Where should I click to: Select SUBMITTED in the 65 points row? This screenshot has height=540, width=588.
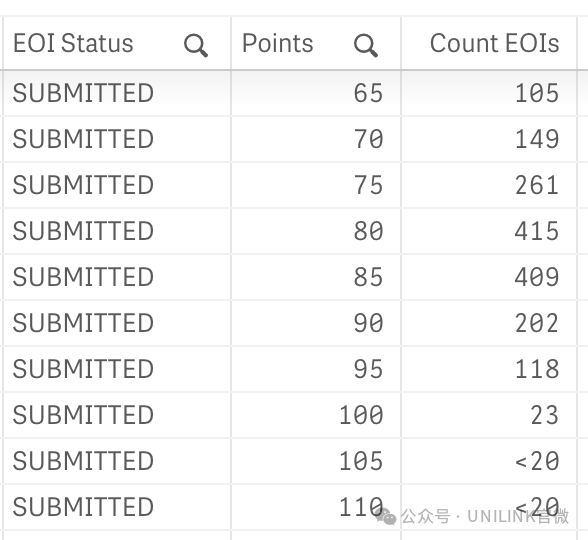tap(83, 93)
